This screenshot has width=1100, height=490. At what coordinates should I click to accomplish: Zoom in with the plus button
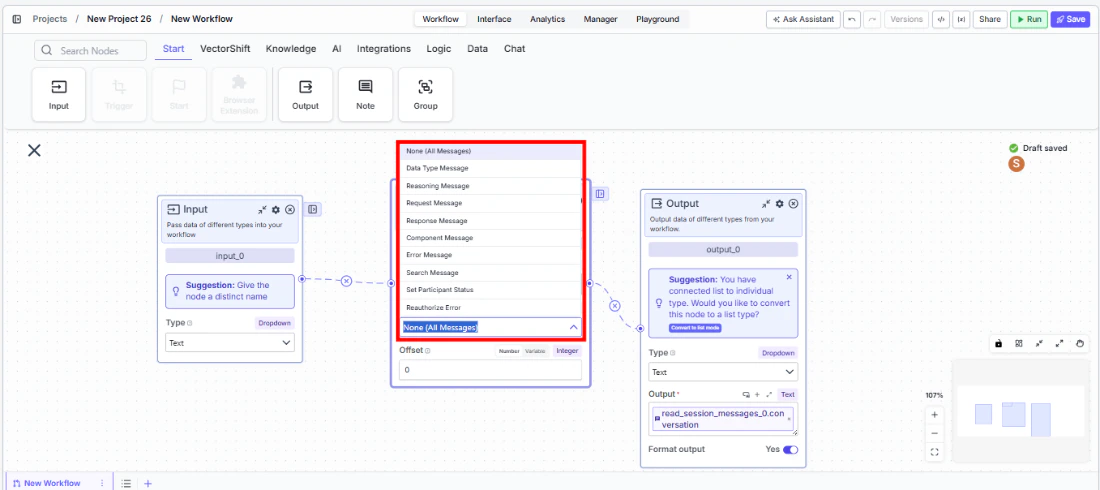tap(934, 415)
